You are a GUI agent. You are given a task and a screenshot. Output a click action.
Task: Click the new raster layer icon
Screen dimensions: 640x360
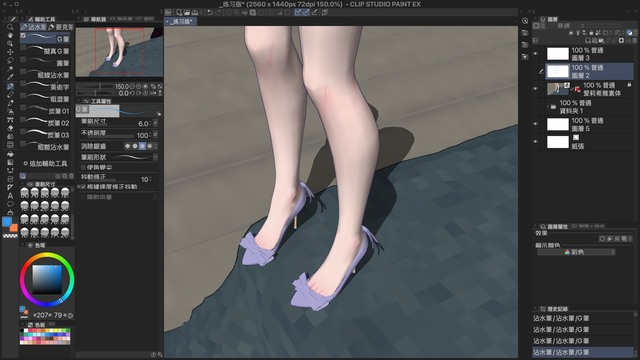(588, 41)
